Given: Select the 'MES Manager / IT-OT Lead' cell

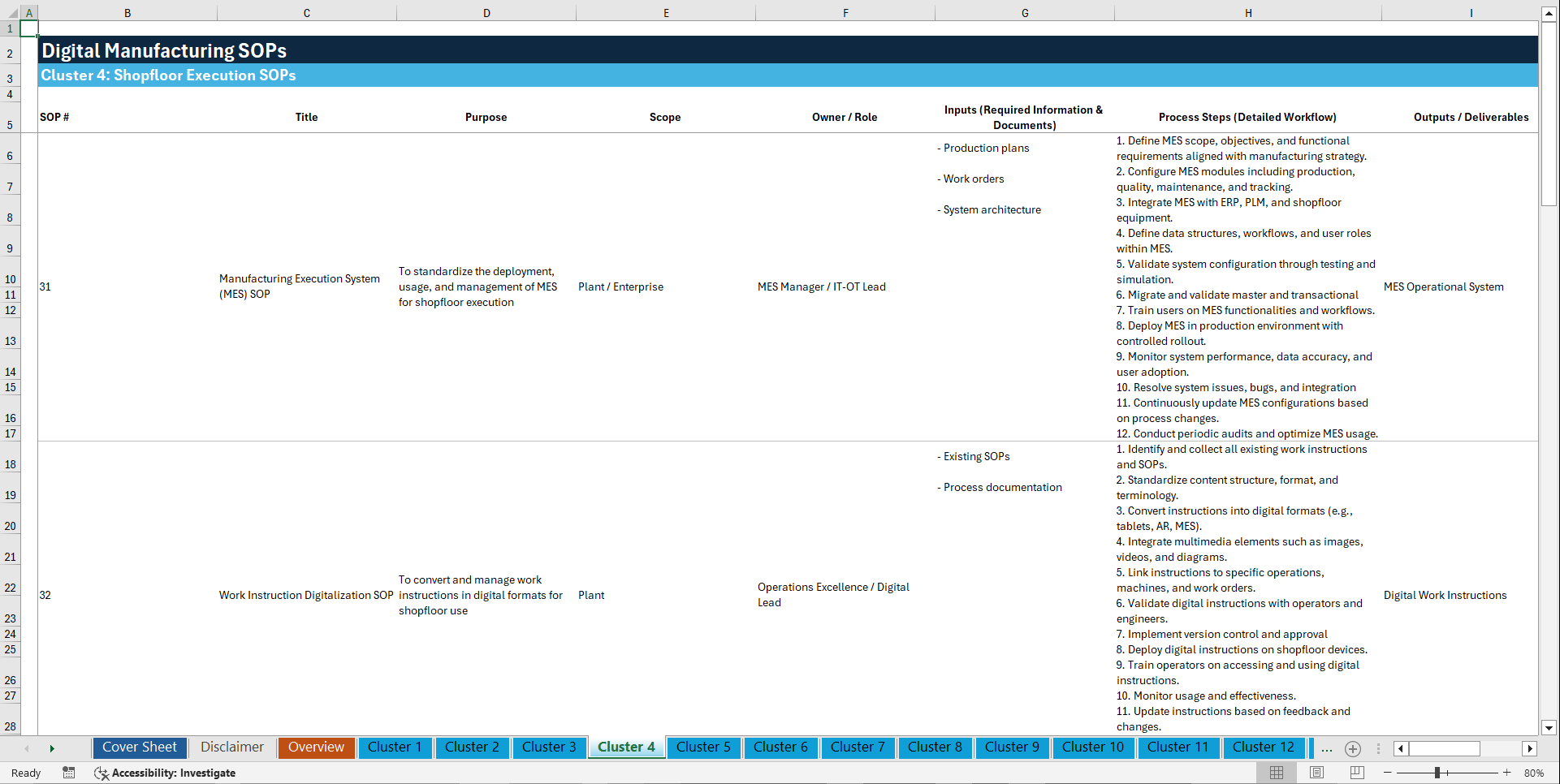Looking at the screenshot, I should [x=822, y=286].
